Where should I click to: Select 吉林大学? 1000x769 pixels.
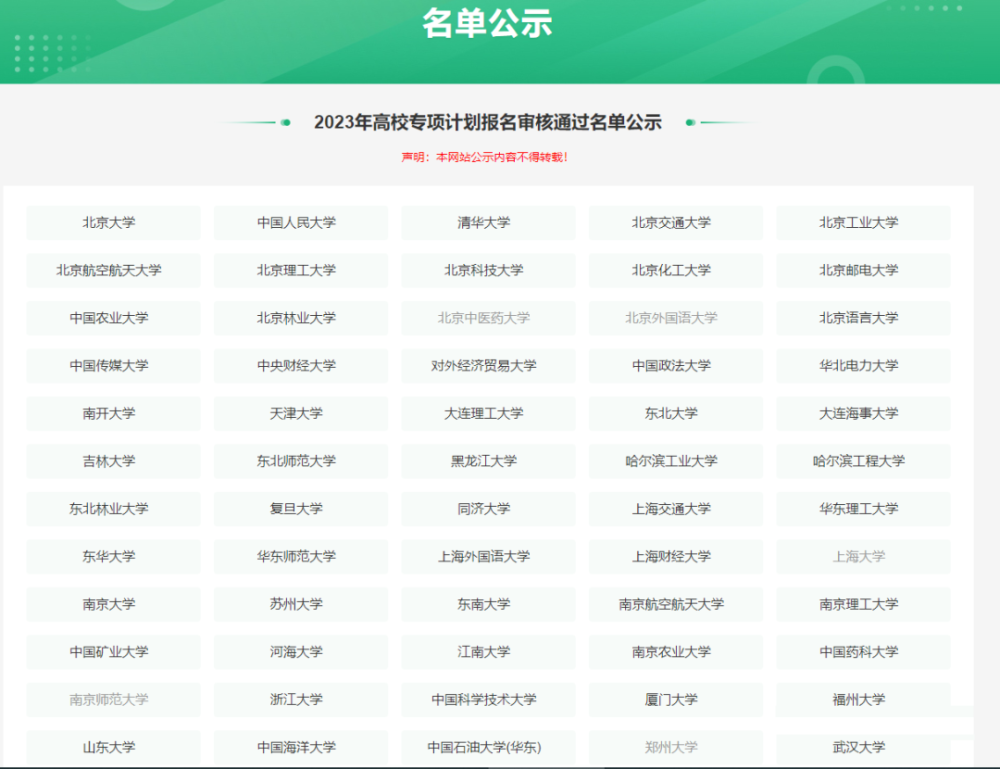tap(114, 461)
